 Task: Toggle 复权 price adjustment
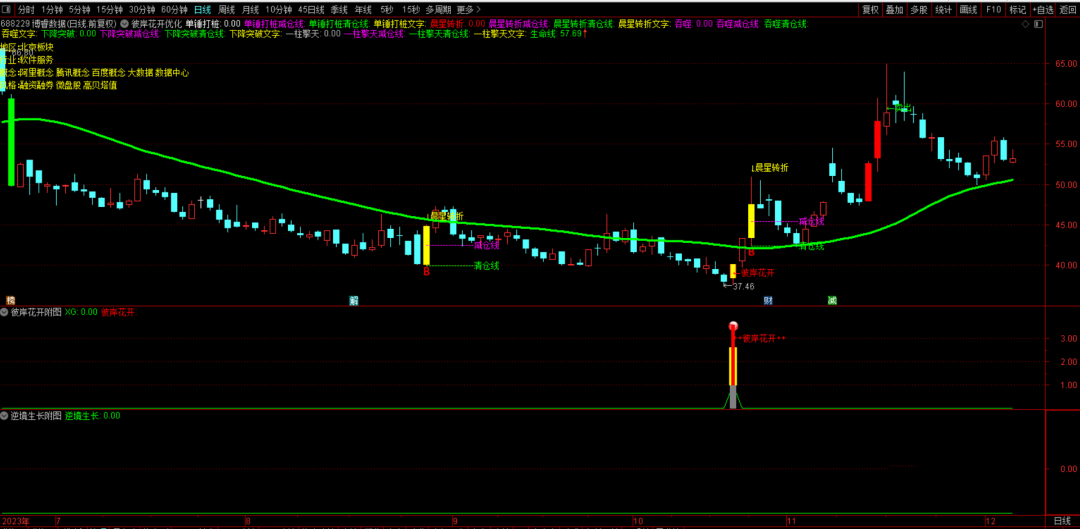870,9
